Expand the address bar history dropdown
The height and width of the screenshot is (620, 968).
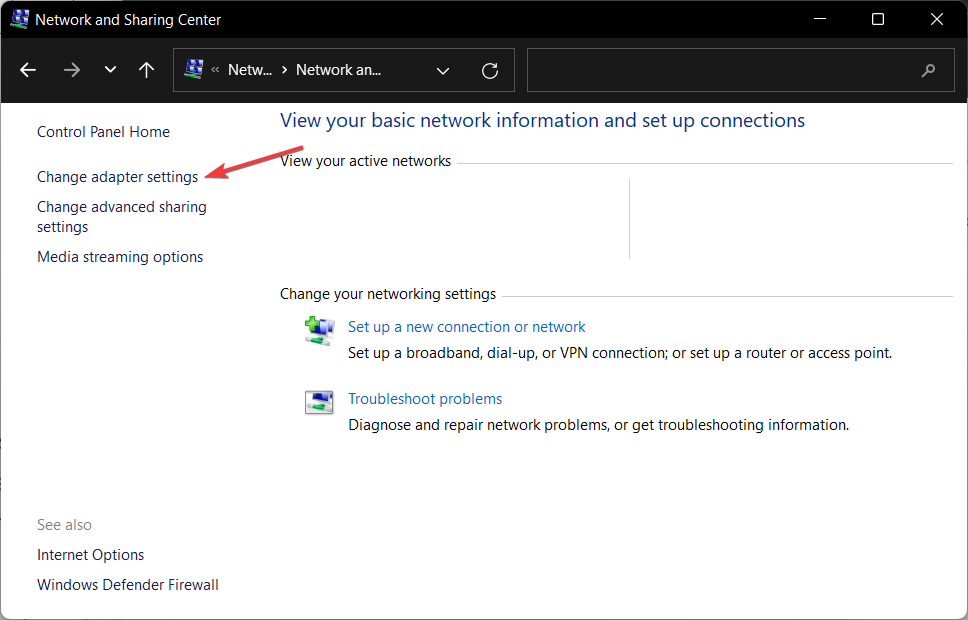tap(443, 71)
